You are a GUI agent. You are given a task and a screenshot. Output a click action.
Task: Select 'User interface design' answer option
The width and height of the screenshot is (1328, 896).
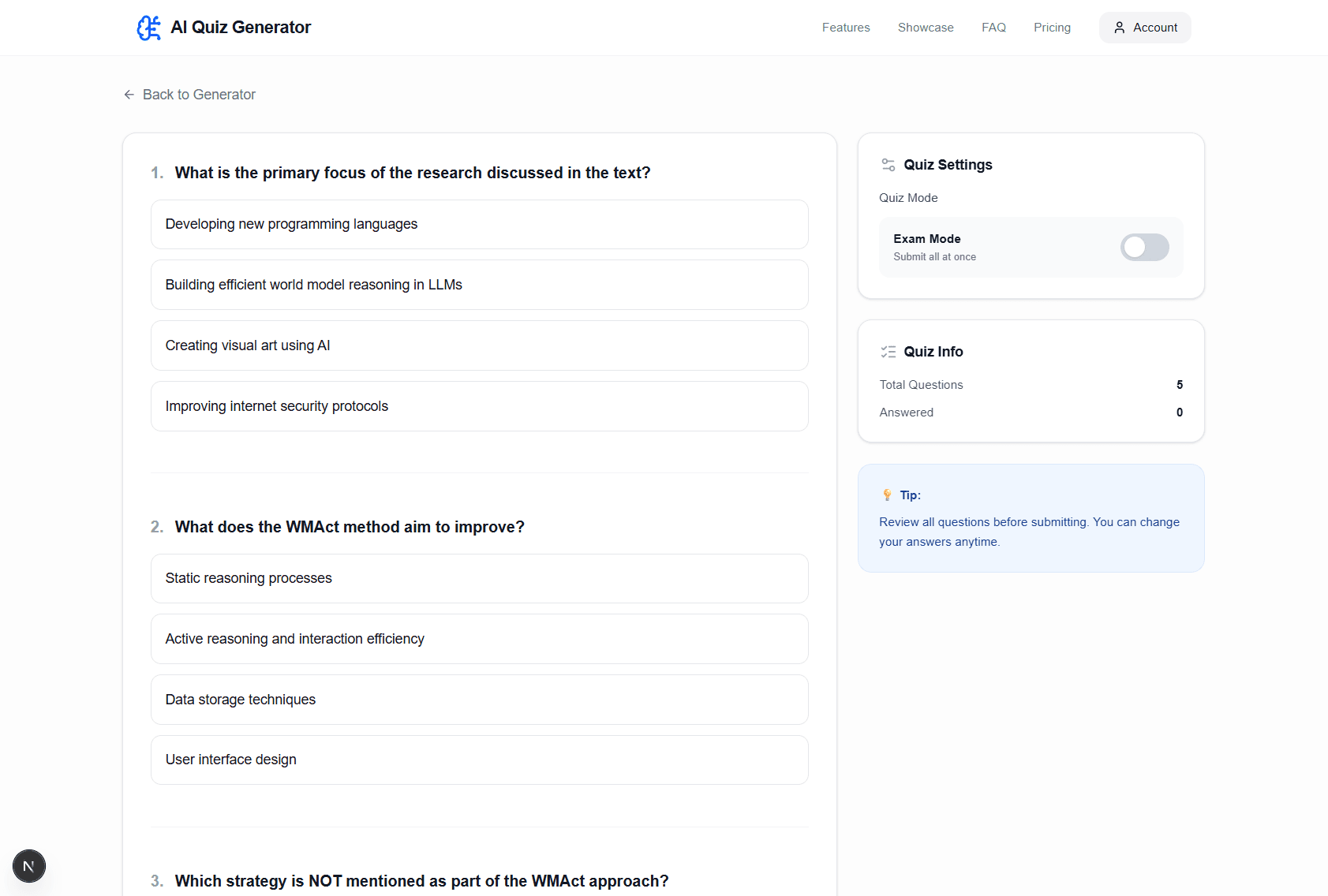click(x=479, y=760)
